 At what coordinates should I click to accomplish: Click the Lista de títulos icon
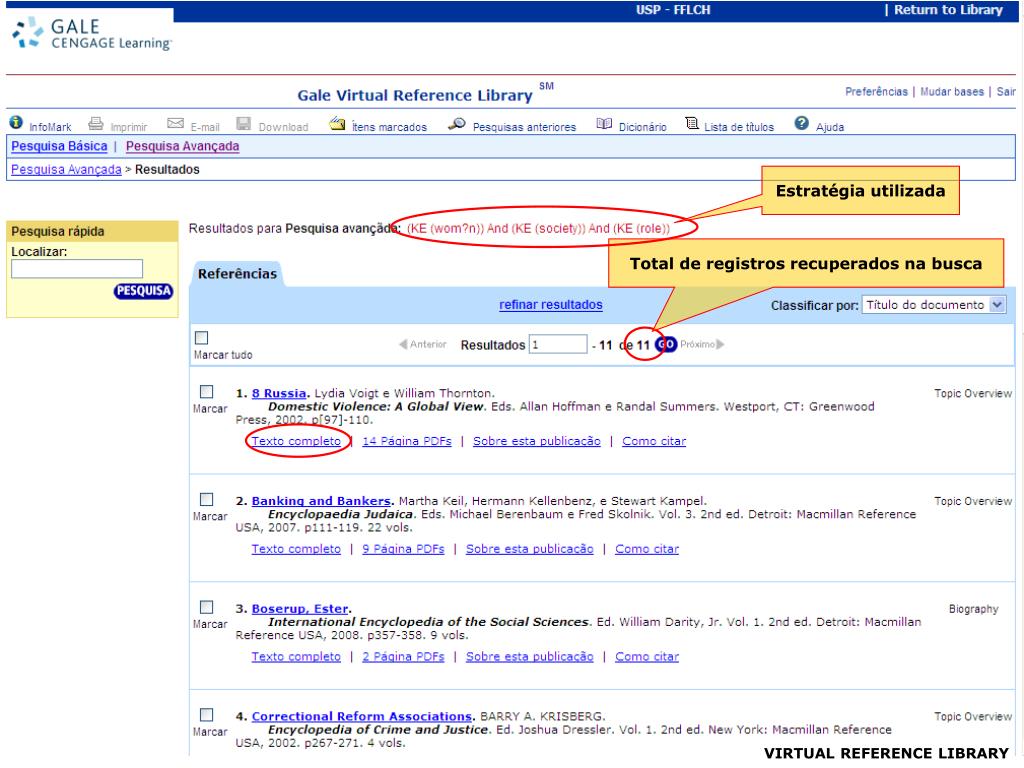[692, 123]
